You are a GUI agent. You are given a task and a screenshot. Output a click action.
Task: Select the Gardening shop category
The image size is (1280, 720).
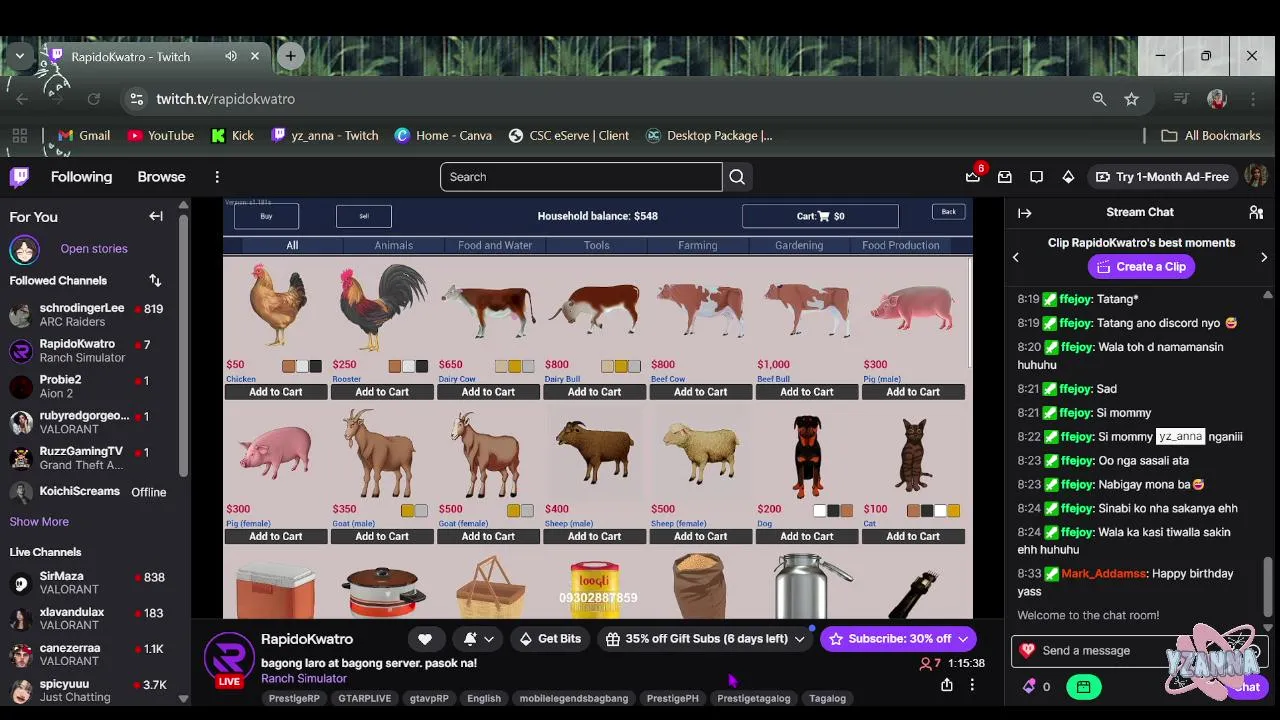(799, 245)
